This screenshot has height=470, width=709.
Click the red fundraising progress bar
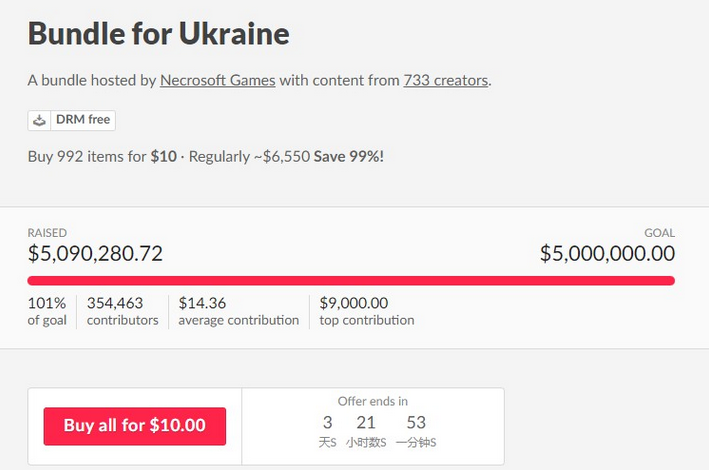351,280
